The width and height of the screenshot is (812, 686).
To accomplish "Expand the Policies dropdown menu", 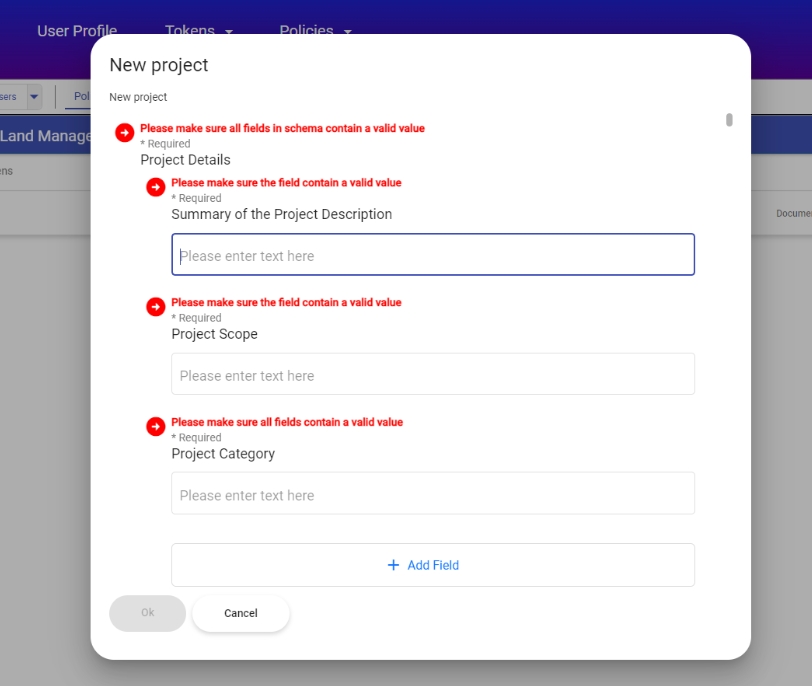I will pos(315,31).
